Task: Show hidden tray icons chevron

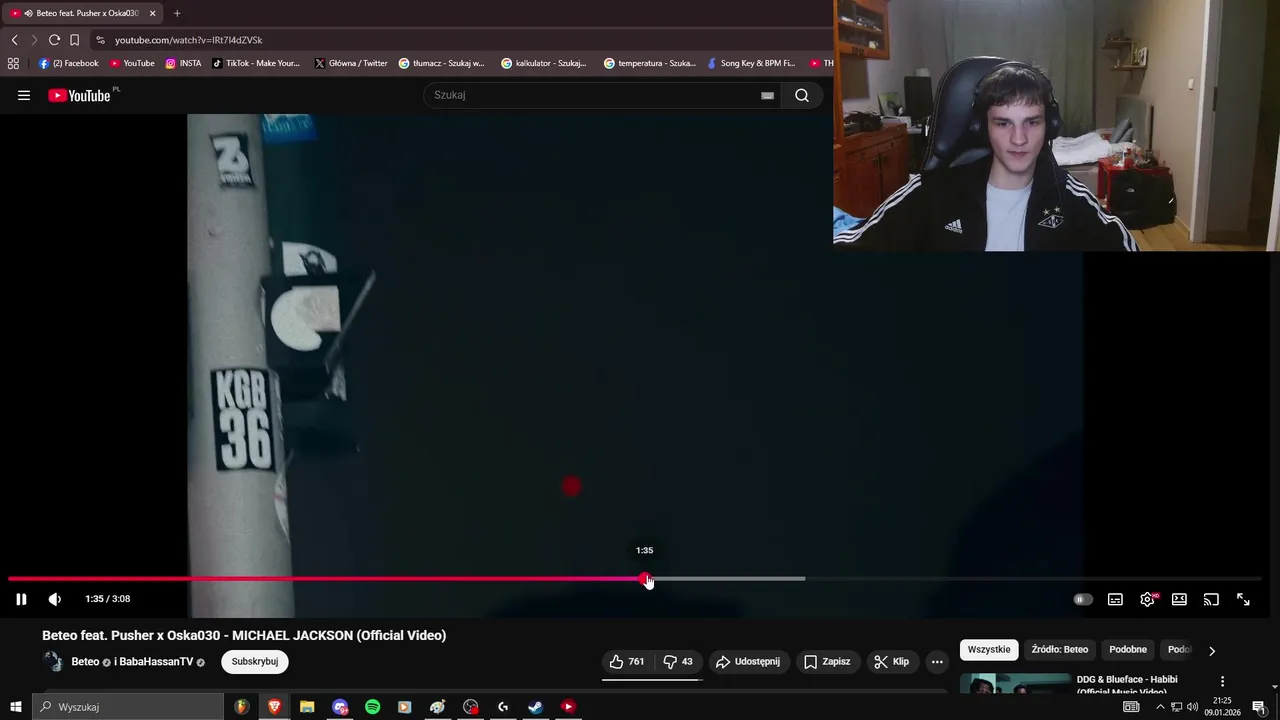Action: 1159,707
